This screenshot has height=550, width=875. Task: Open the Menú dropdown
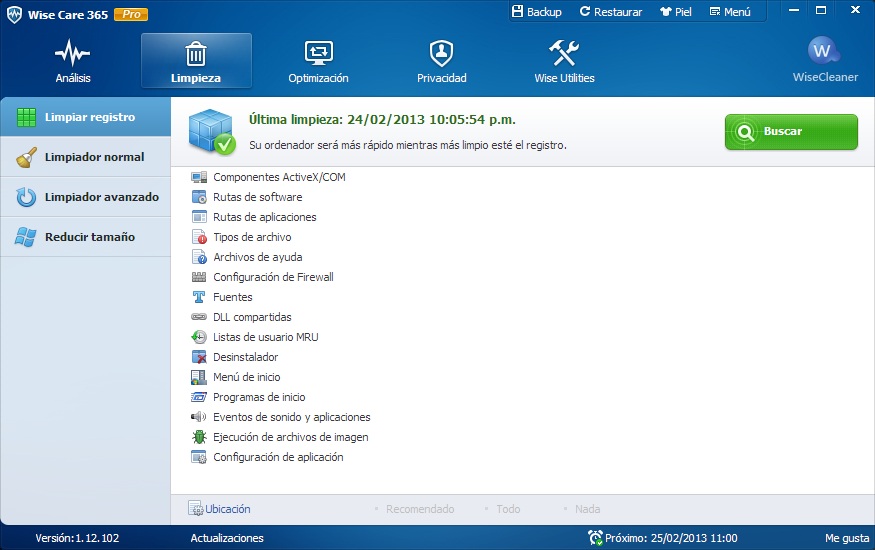coord(730,12)
